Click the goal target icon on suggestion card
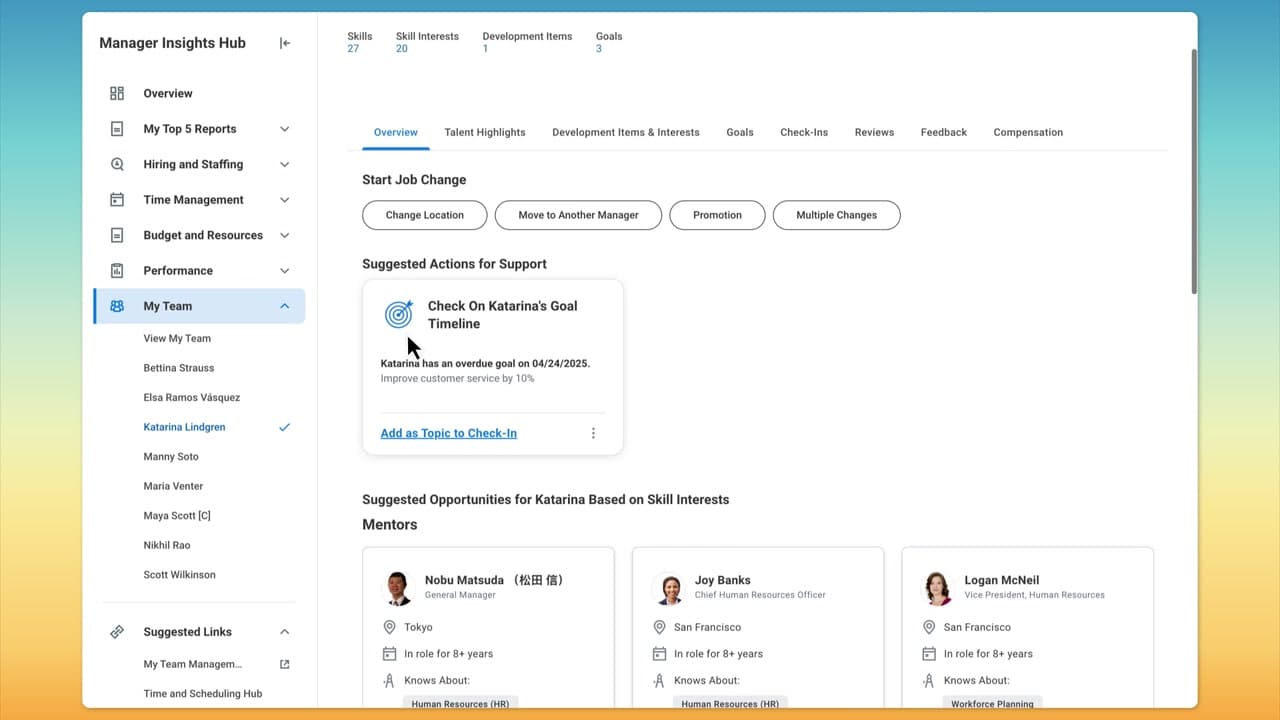 (x=398, y=314)
